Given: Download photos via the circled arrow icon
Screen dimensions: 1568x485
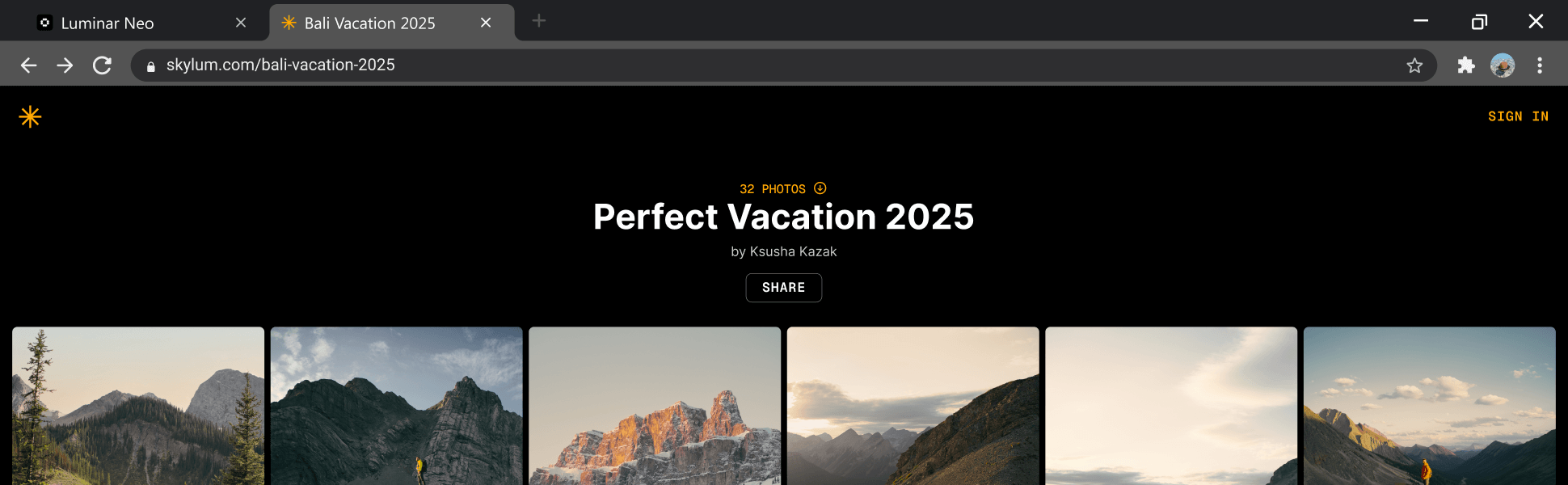Looking at the screenshot, I should (x=820, y=188).
